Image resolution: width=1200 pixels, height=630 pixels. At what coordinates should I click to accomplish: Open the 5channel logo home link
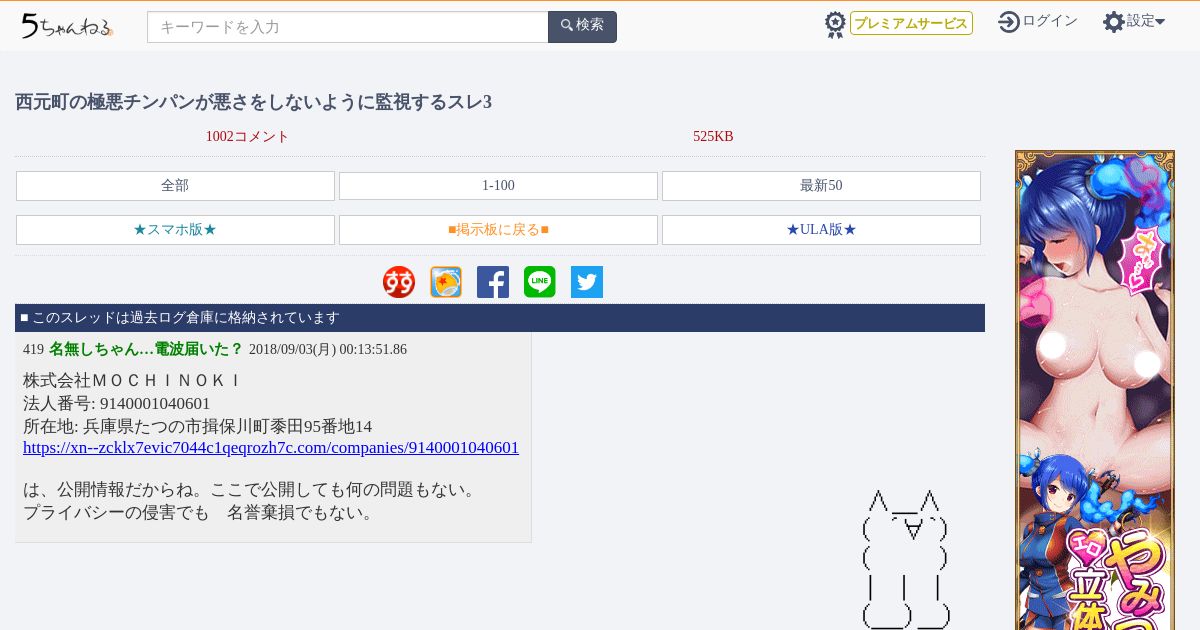pos(66,26)
